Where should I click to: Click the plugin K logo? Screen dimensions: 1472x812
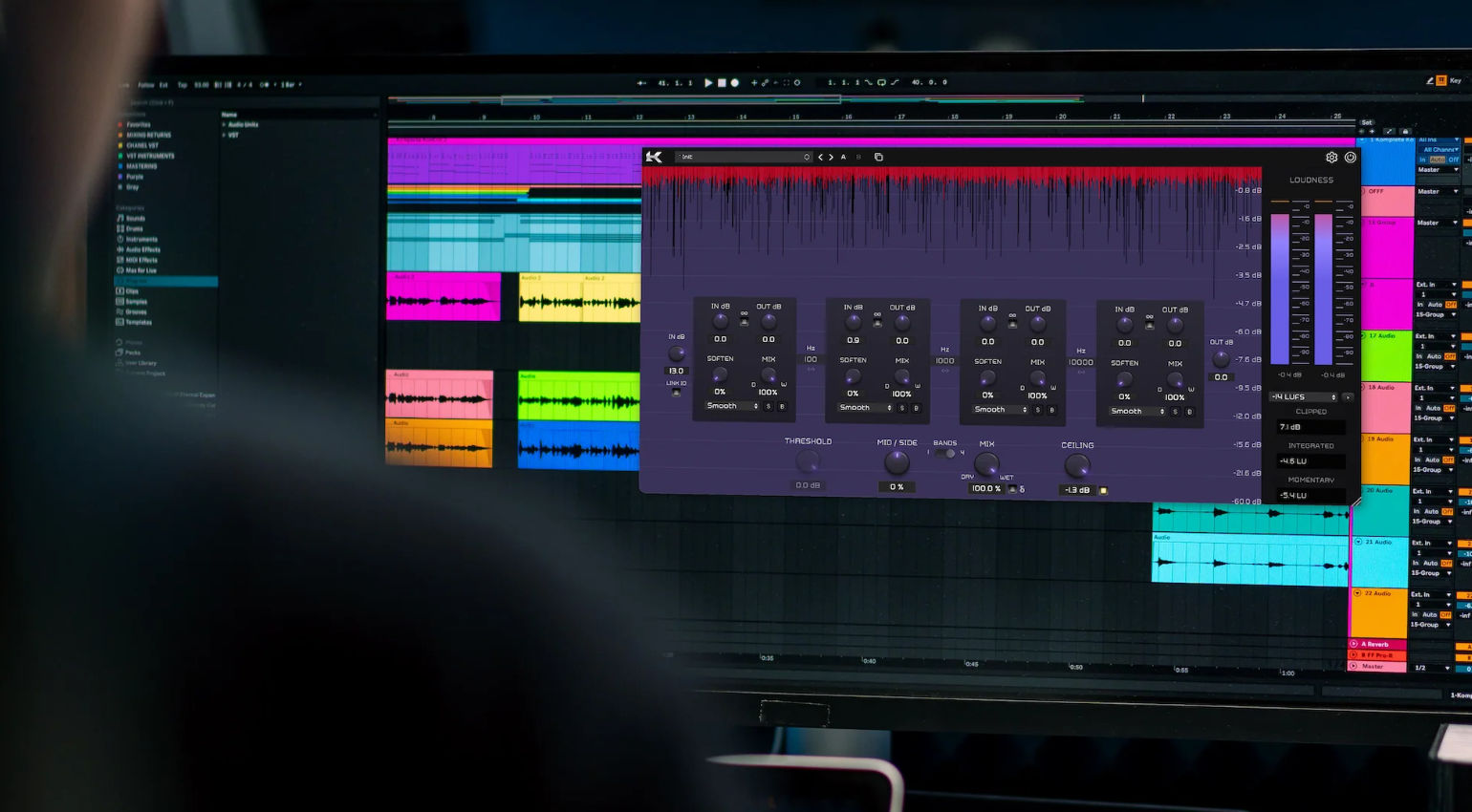click(x=654, y=157)
